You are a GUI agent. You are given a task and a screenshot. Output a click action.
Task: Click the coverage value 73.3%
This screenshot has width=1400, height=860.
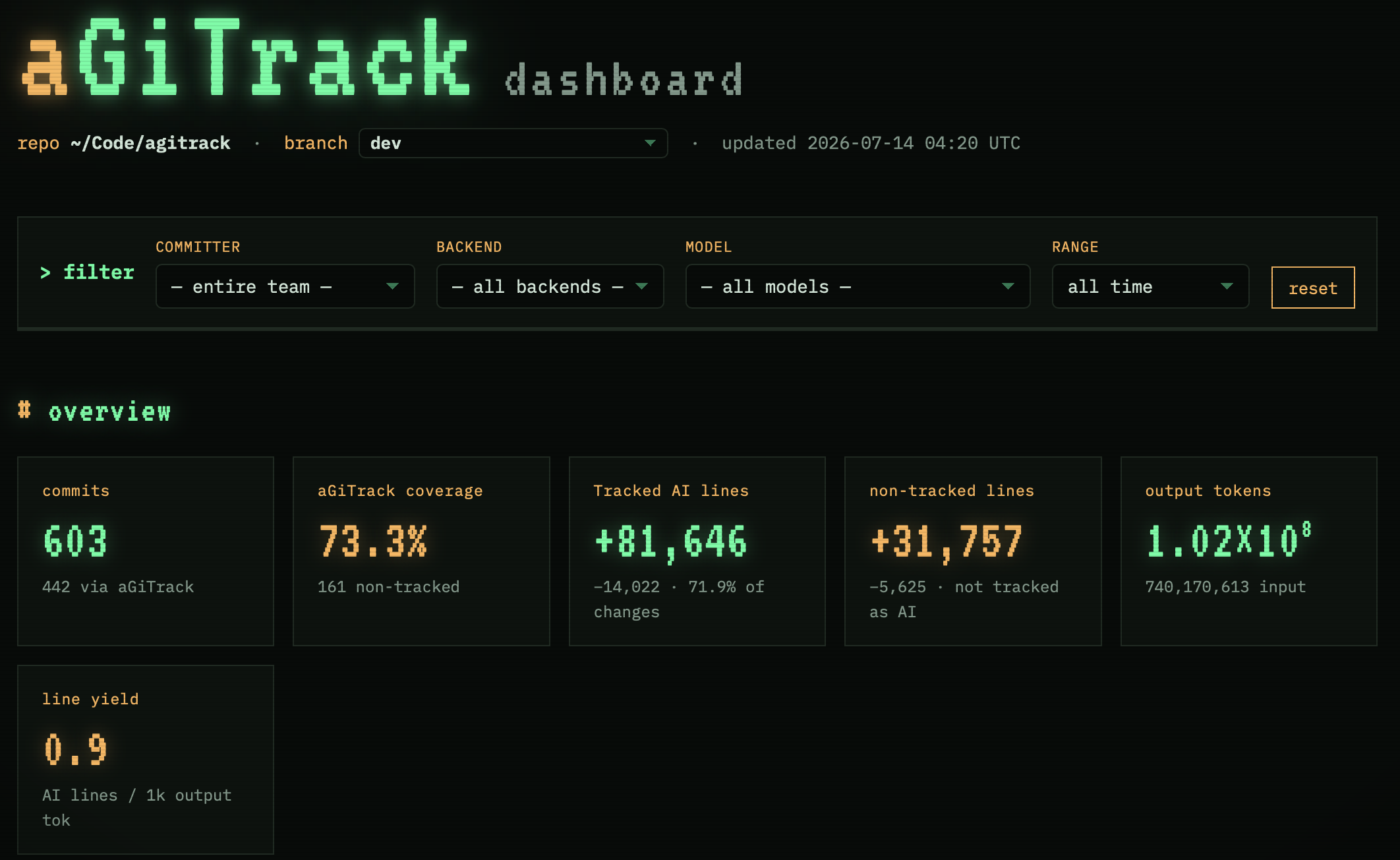(x=373, y=541)
